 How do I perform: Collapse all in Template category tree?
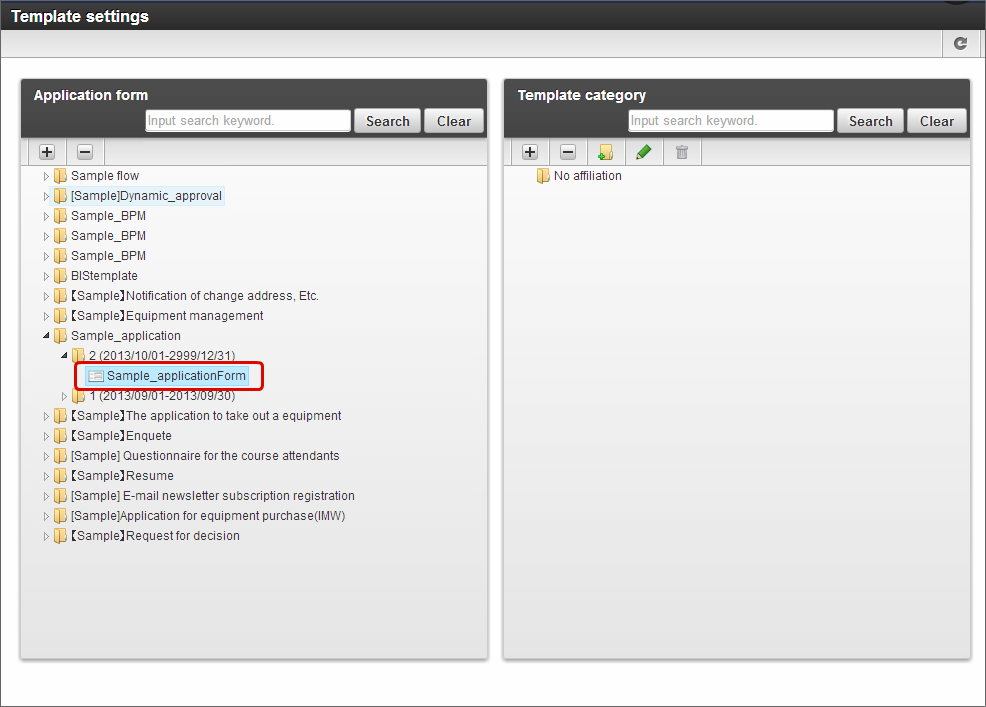(568, 152)
